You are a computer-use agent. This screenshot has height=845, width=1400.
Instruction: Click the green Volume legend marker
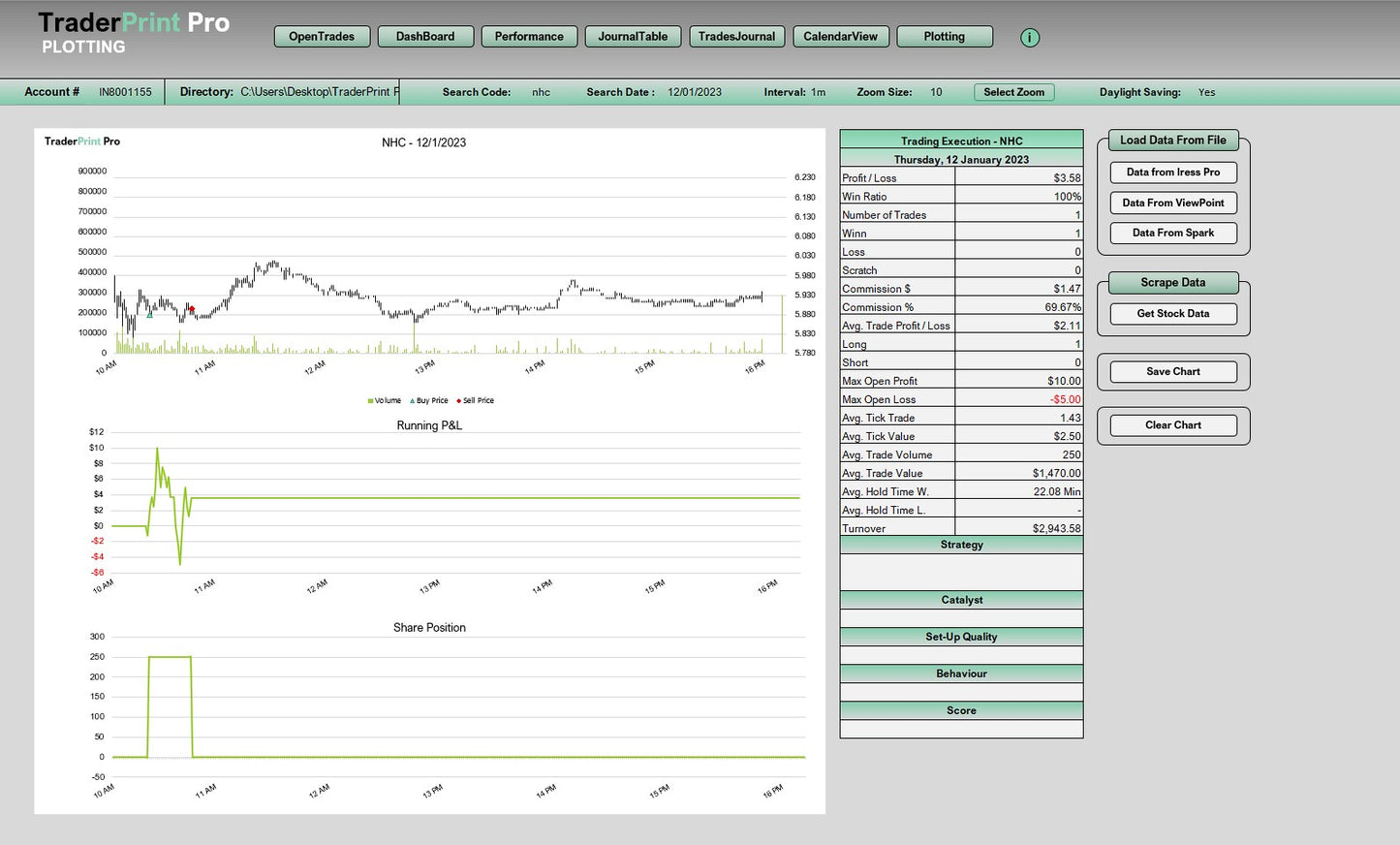click(x=370, y=401)
